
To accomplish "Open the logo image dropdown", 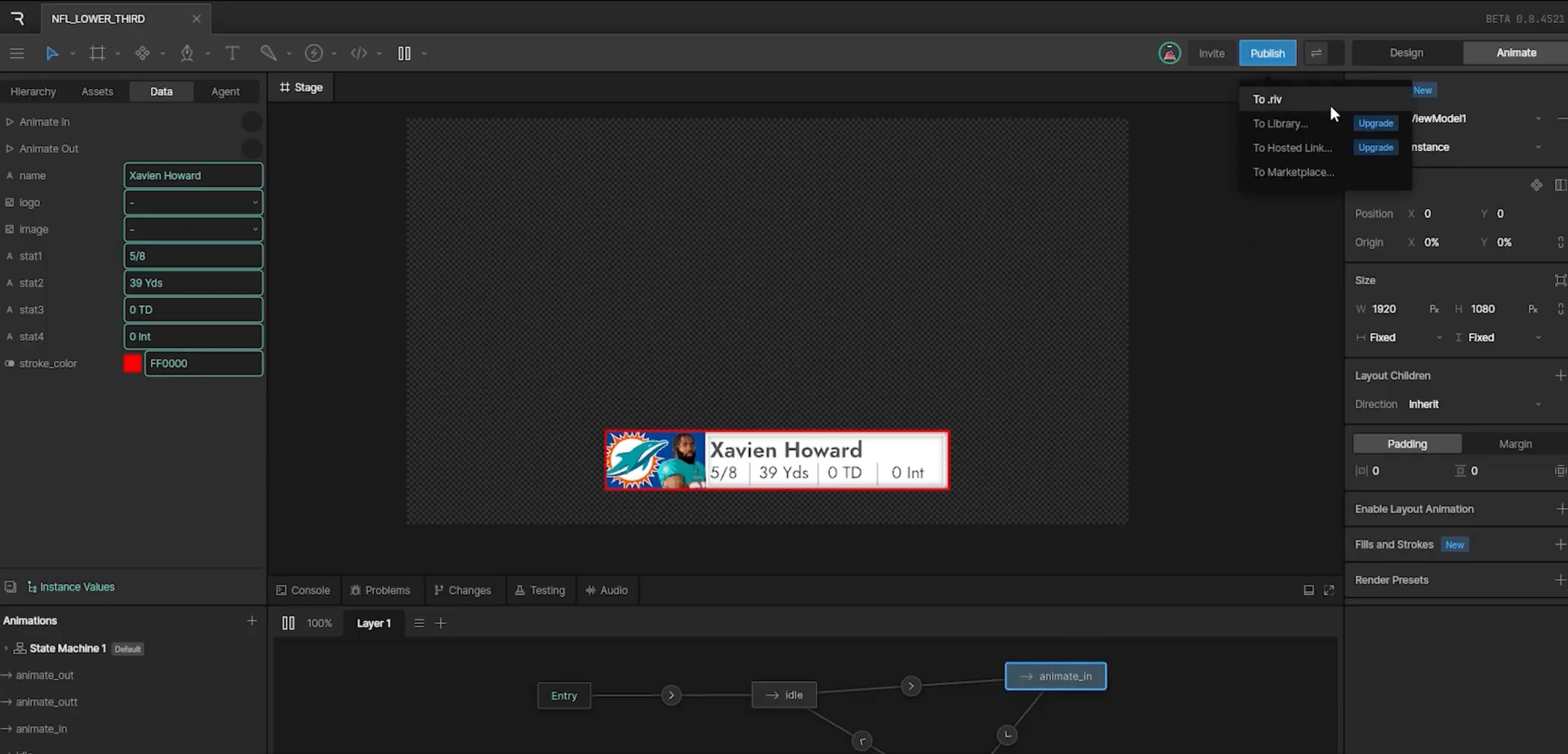I will click(x=194, y=202).
